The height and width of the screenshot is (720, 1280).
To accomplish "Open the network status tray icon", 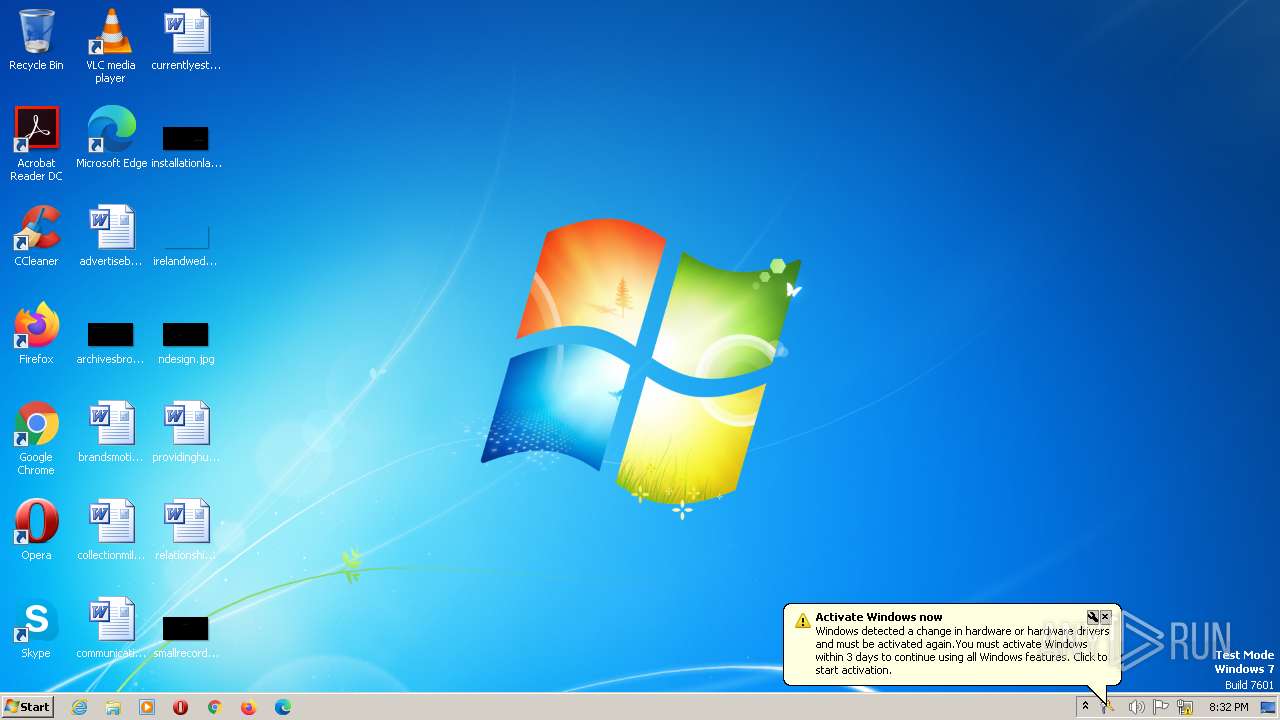I will [1185, 707].
